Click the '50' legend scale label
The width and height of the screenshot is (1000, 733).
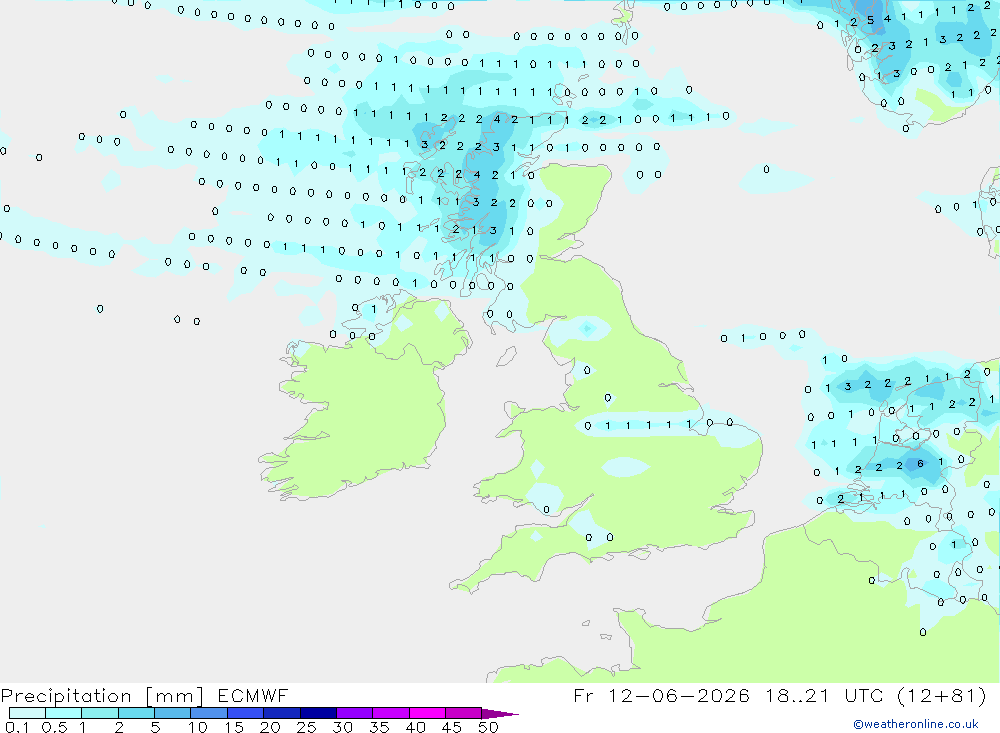coord(488,727)
